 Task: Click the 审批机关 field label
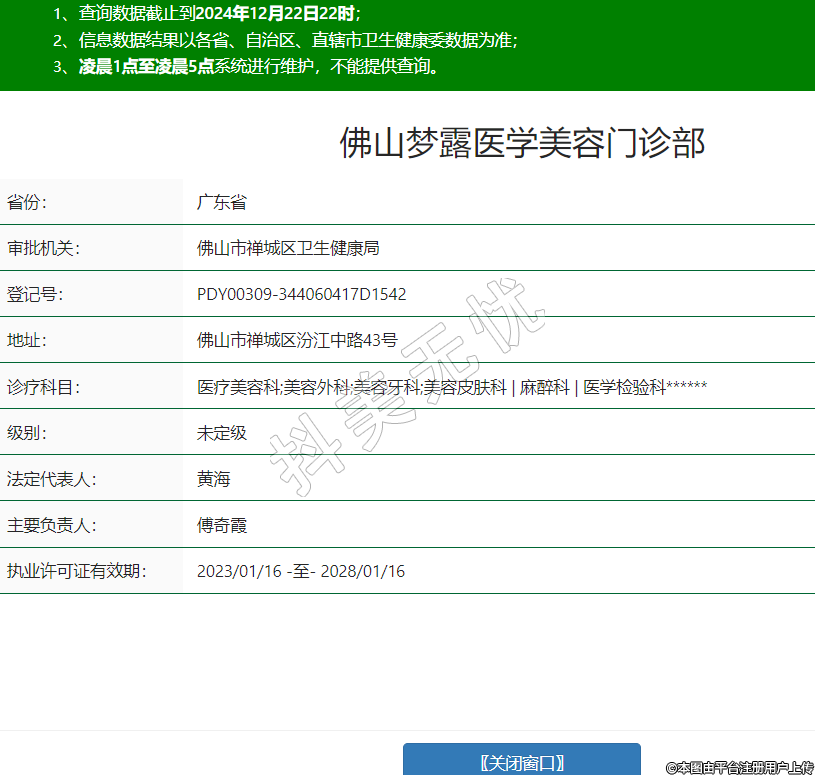(43, 248)
